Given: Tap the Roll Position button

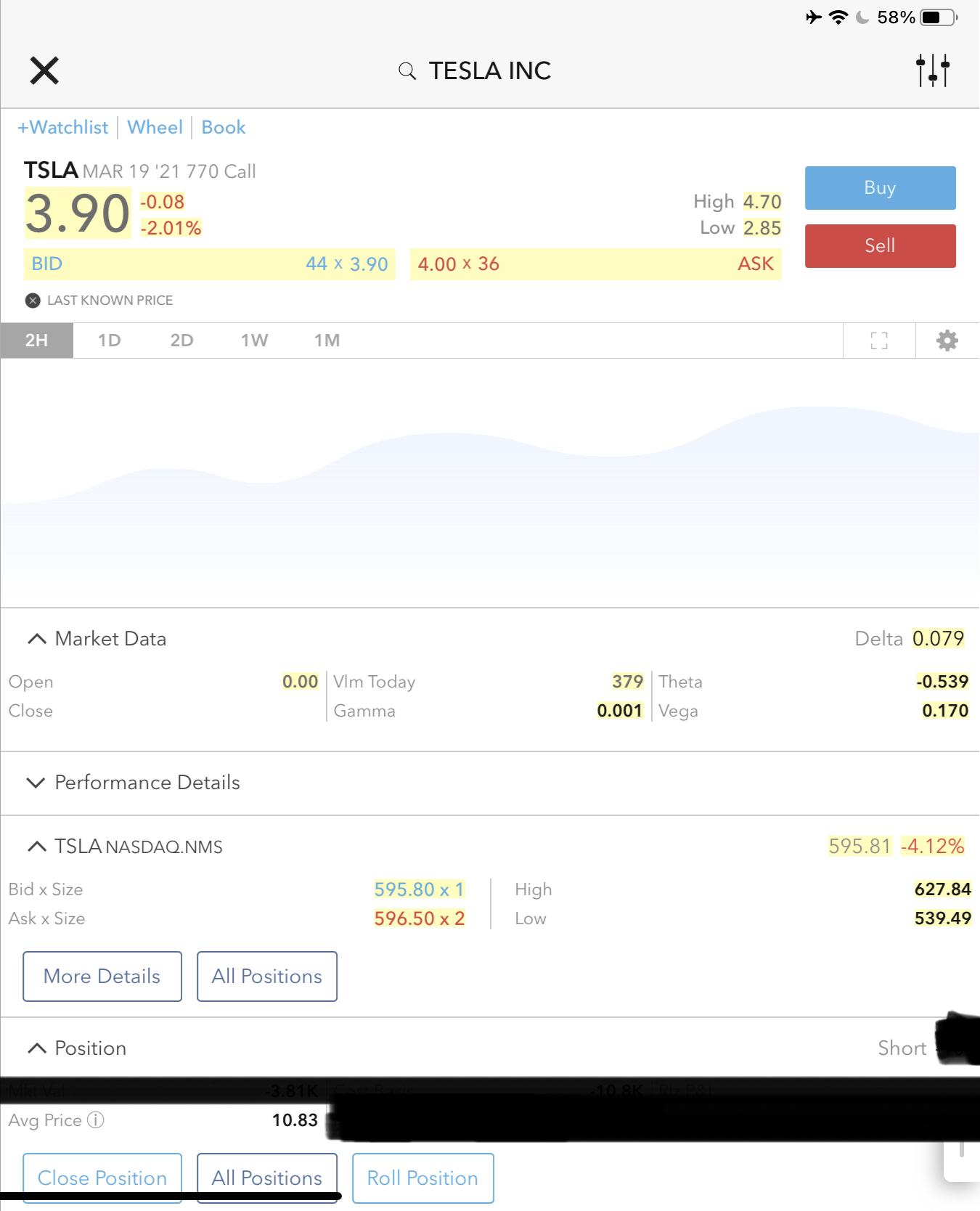Looking at the screenshot, I should [422, 1178].
